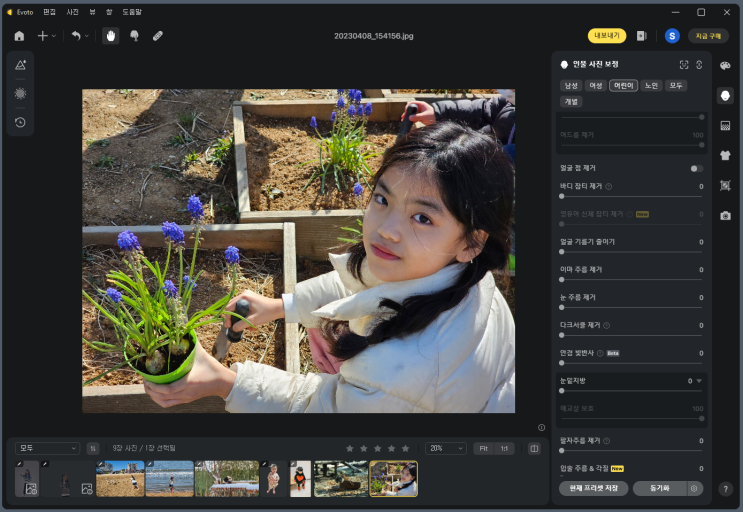Click the sort order icon next to 모두 filter
Screen dimensions: 743x512
93,448
